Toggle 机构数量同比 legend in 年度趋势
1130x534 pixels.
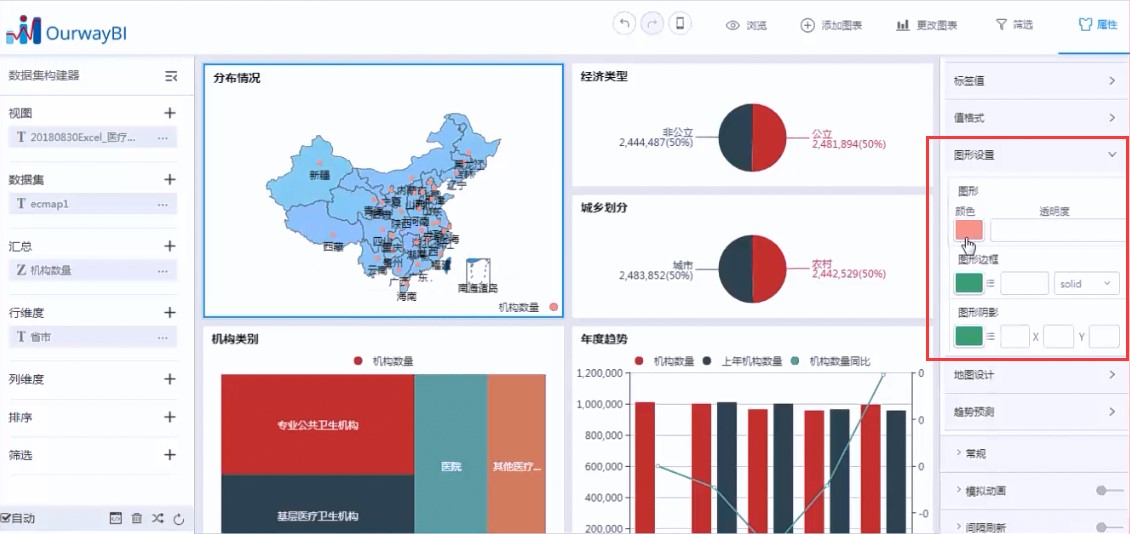[830, 361]
